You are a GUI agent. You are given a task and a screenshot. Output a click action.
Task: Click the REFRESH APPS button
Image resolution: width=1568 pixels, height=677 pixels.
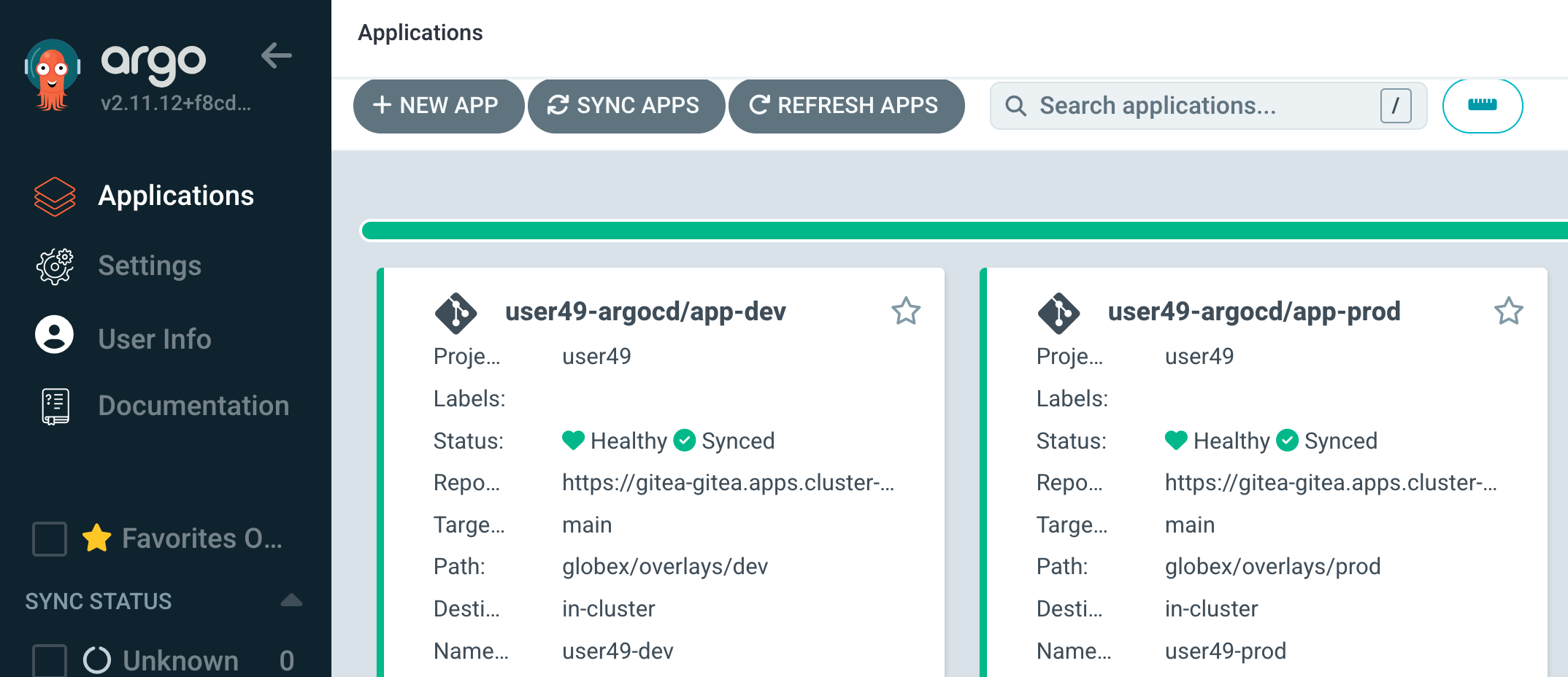847,106
